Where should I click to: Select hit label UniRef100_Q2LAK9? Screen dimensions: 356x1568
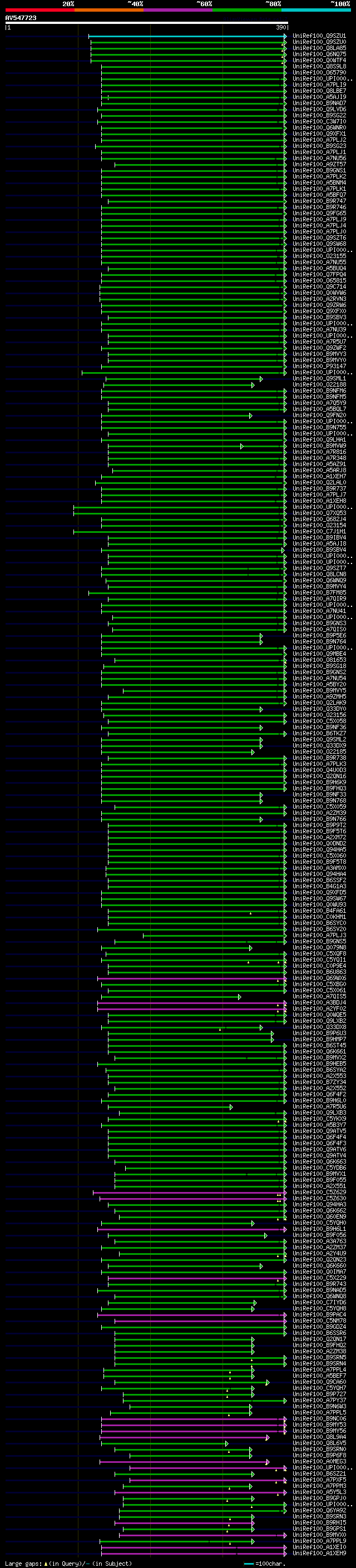point(319,703)
